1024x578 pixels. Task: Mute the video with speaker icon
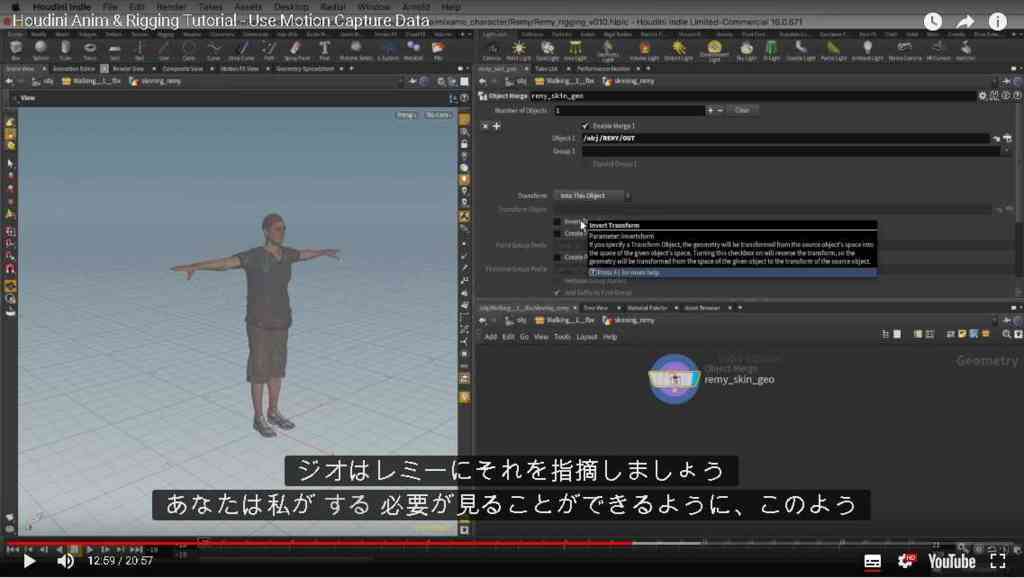tap(65, 561)
